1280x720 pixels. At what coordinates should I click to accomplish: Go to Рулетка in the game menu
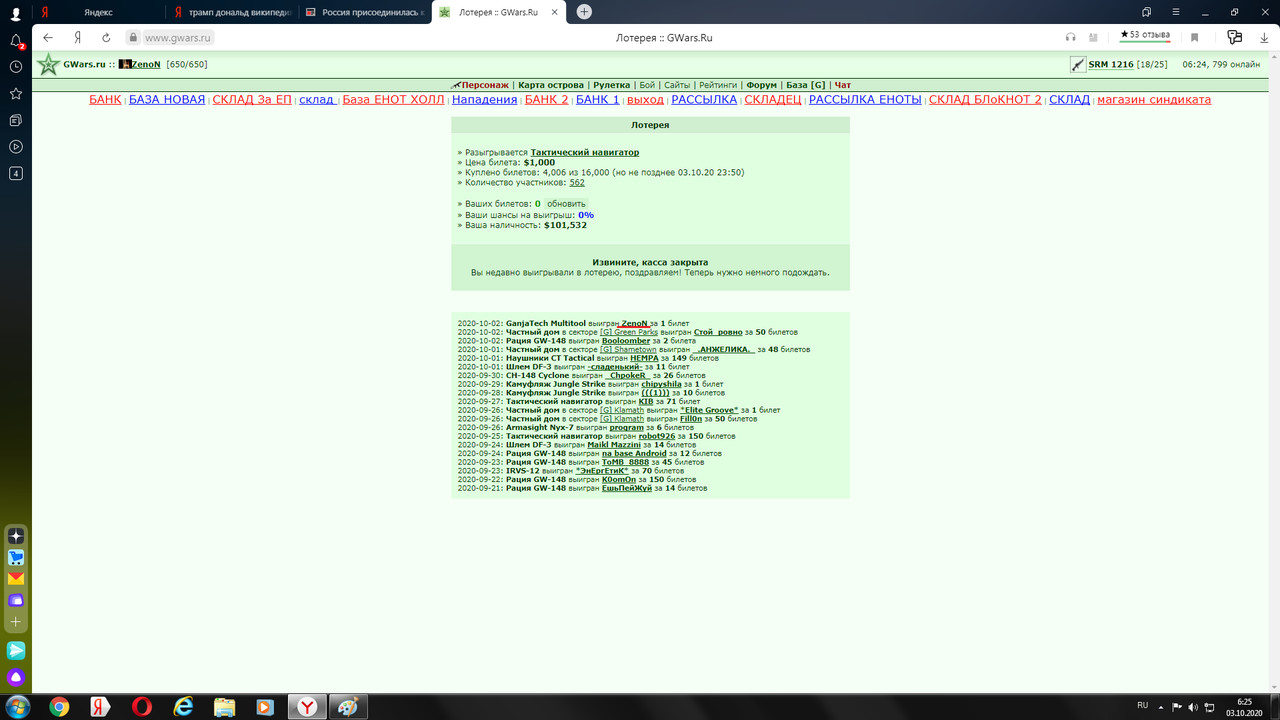tap(612, 85)
